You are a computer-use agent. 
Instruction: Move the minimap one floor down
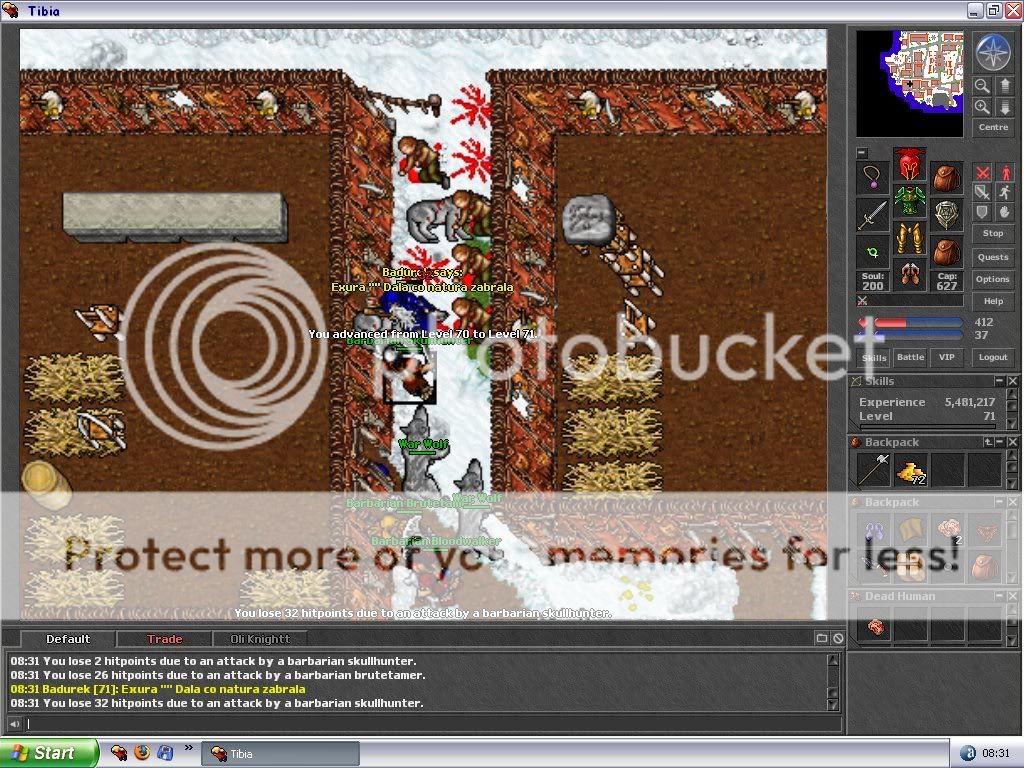tap(1004, 106)
